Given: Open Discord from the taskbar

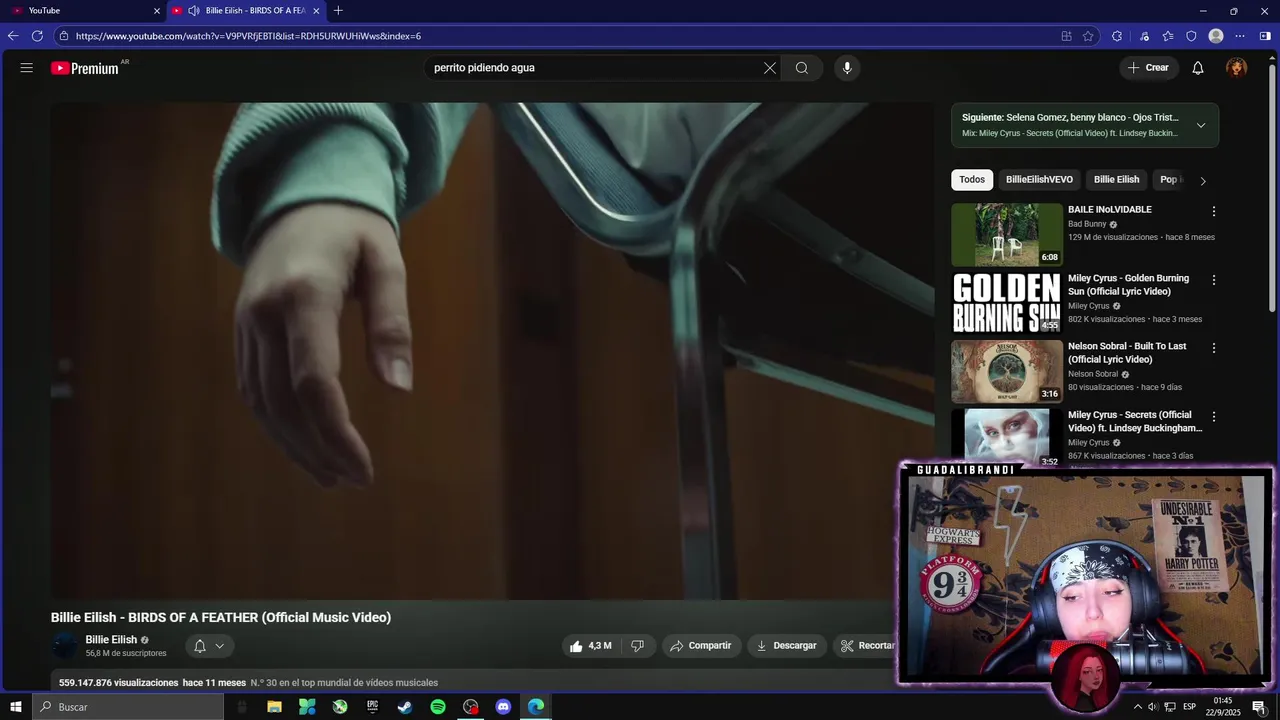Looking at the screenshot, I should click(x=503, y=707).
